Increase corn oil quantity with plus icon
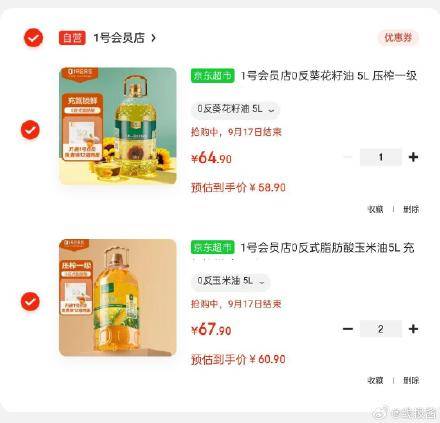Image resolution: width=440 pixels, height=423 pixels. point(413,329)
